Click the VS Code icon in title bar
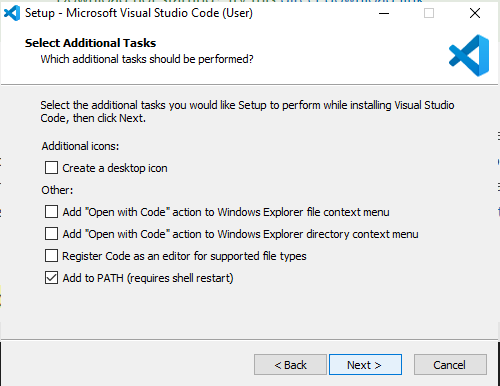Image resolution: width=500 pixels, height=386 pixels. point(12,13)
